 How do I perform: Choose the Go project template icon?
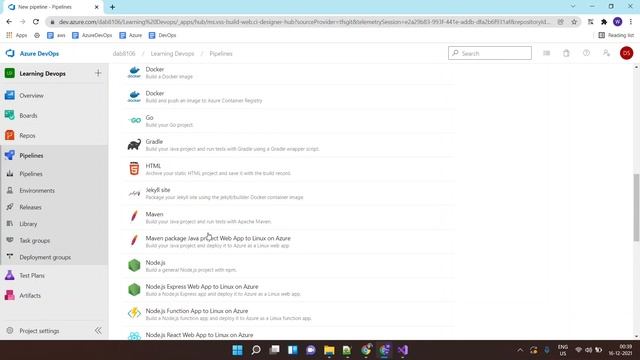coord(134,120)
